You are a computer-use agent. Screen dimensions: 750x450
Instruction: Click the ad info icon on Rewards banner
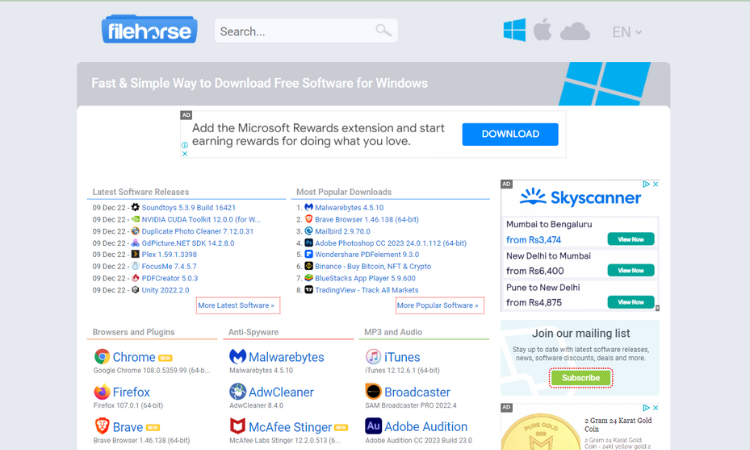coord(185,145)
